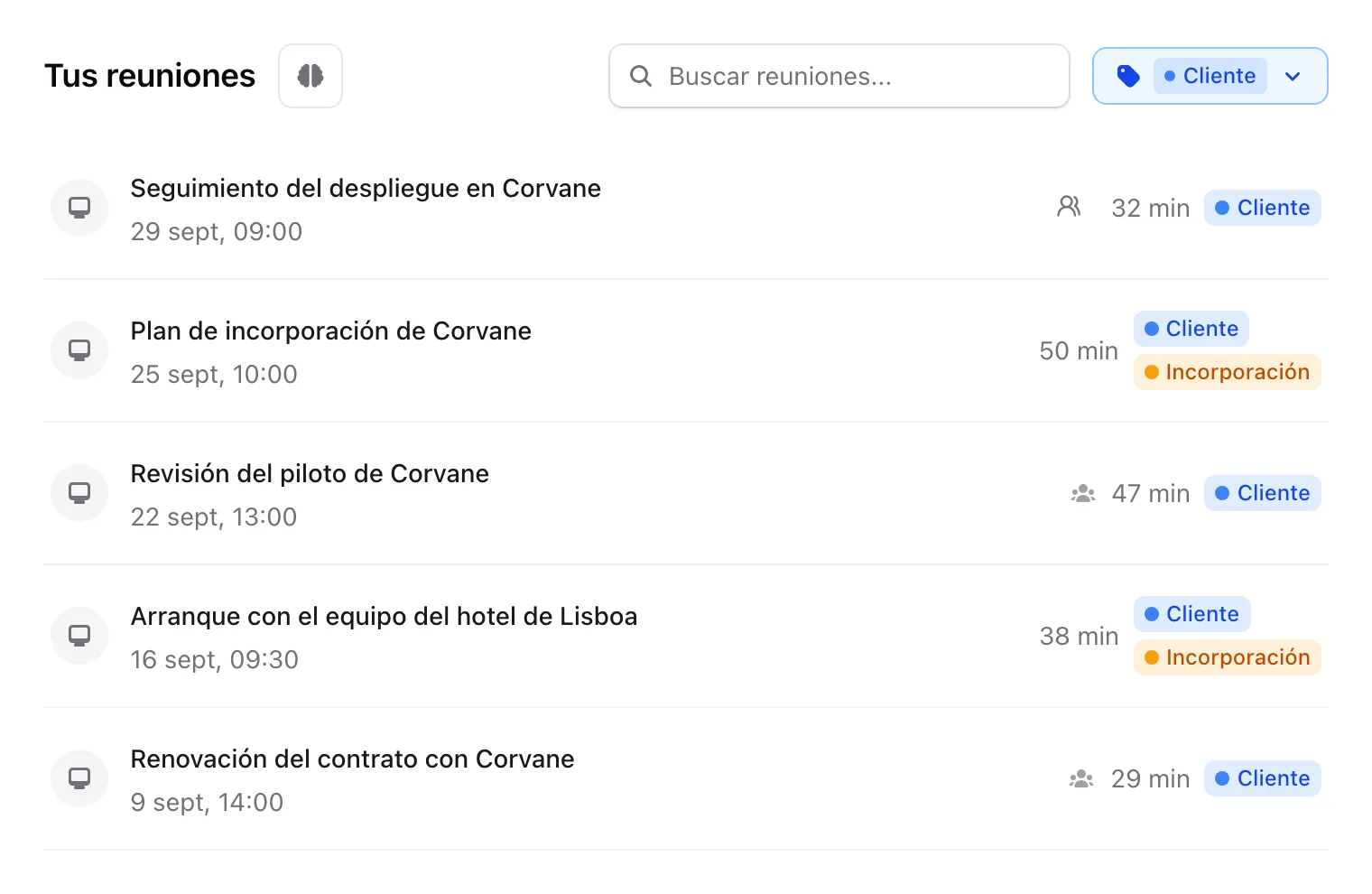Image resolution: width=1372 pixels, height=894 pixels.
Task: Click monitor icon for Plan de incorporación
Action: point(79,350)
